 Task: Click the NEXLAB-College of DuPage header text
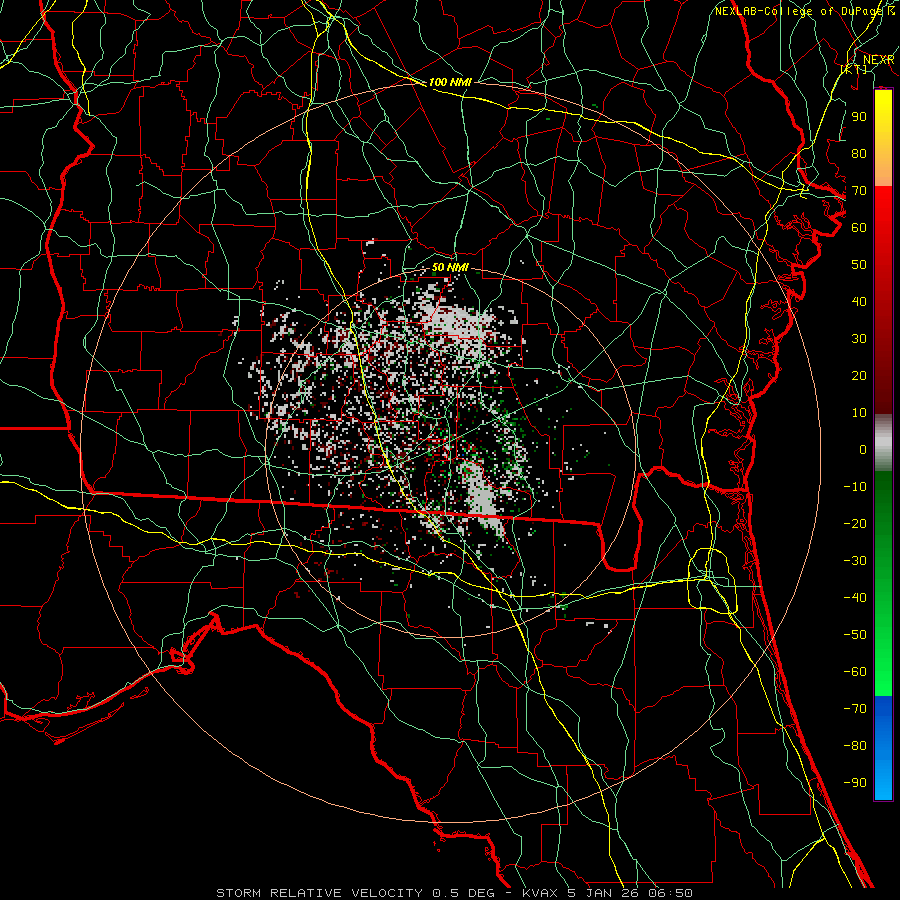tap(799, 11)
